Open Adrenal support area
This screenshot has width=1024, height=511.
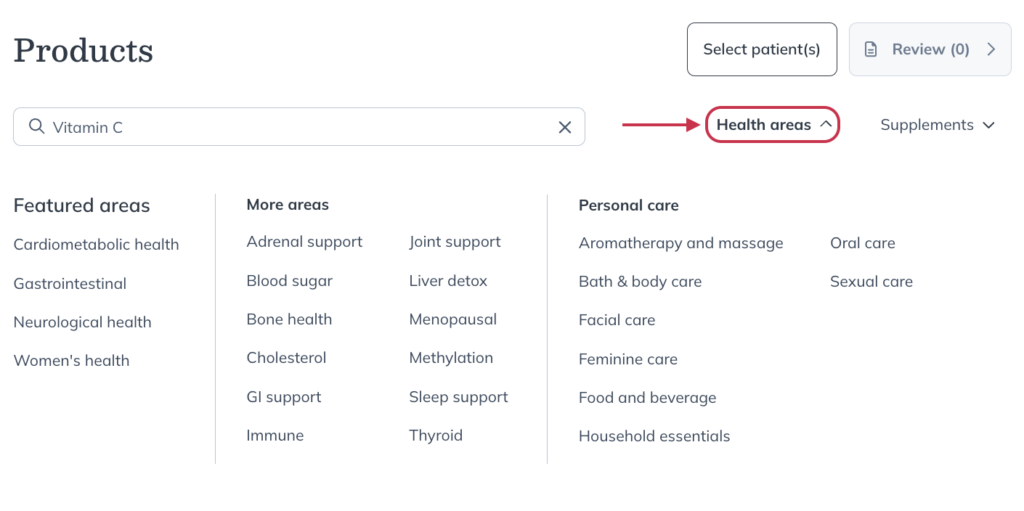coord(304,242)
